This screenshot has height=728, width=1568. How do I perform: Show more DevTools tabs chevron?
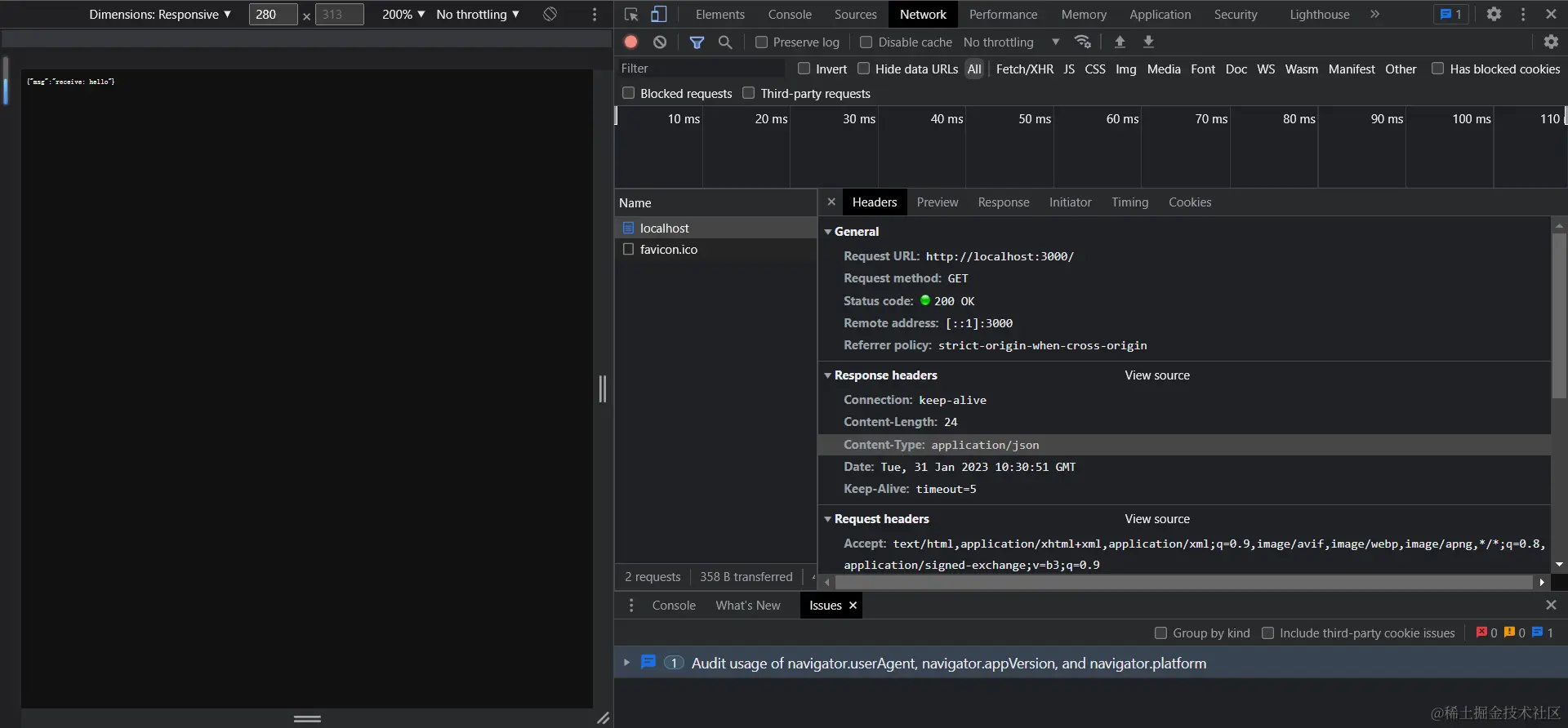1375,14
